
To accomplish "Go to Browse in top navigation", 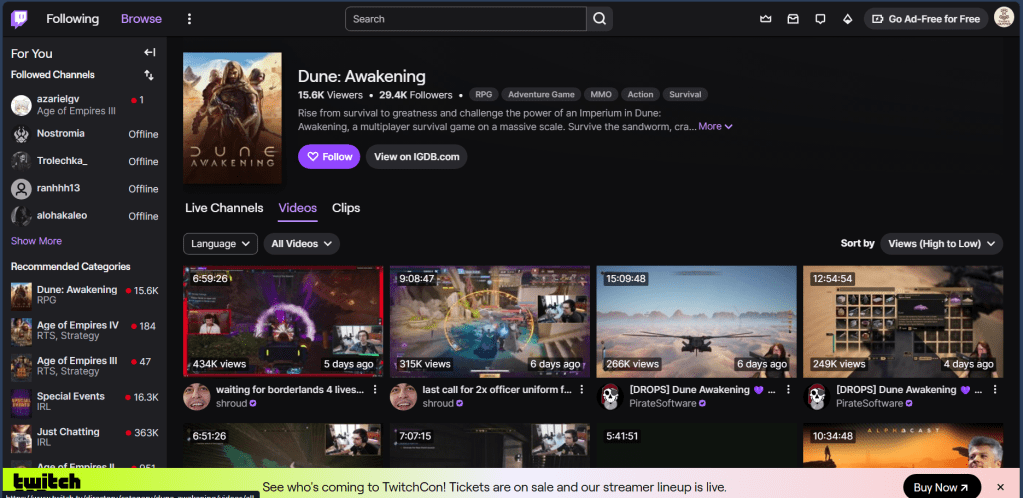I will click(141, 19).
